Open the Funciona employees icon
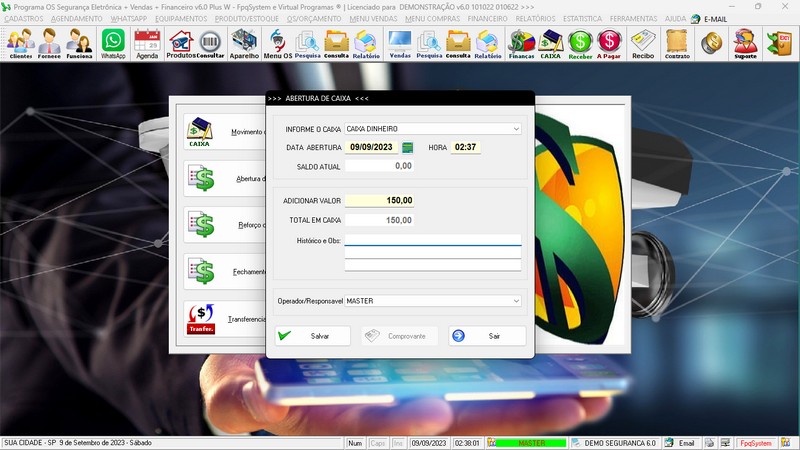 (x=80, y=44)
